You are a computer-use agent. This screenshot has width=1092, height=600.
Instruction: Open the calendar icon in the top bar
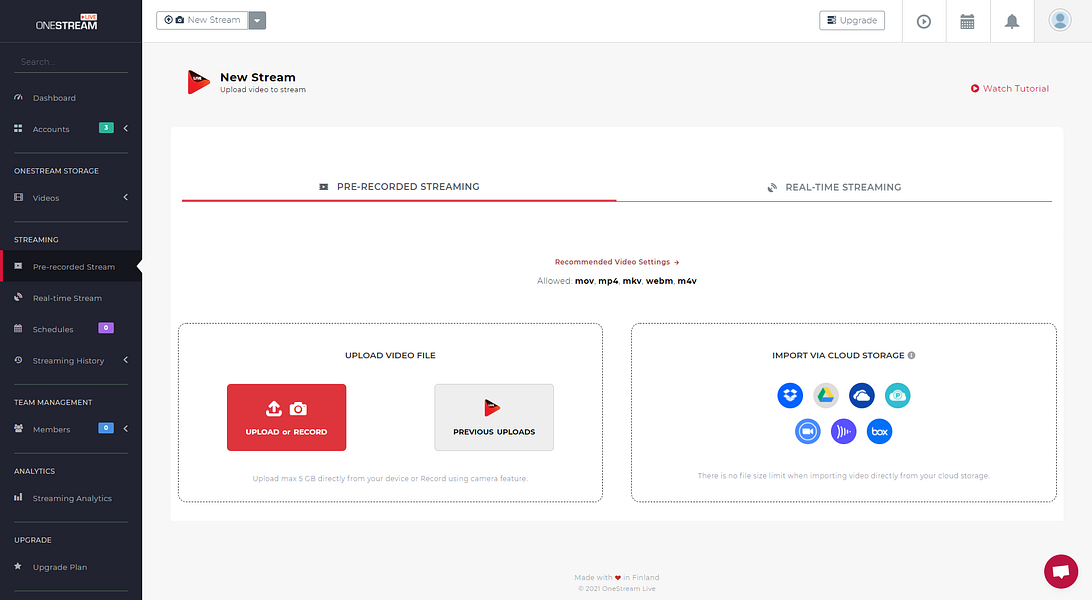(x=967, y=20)
